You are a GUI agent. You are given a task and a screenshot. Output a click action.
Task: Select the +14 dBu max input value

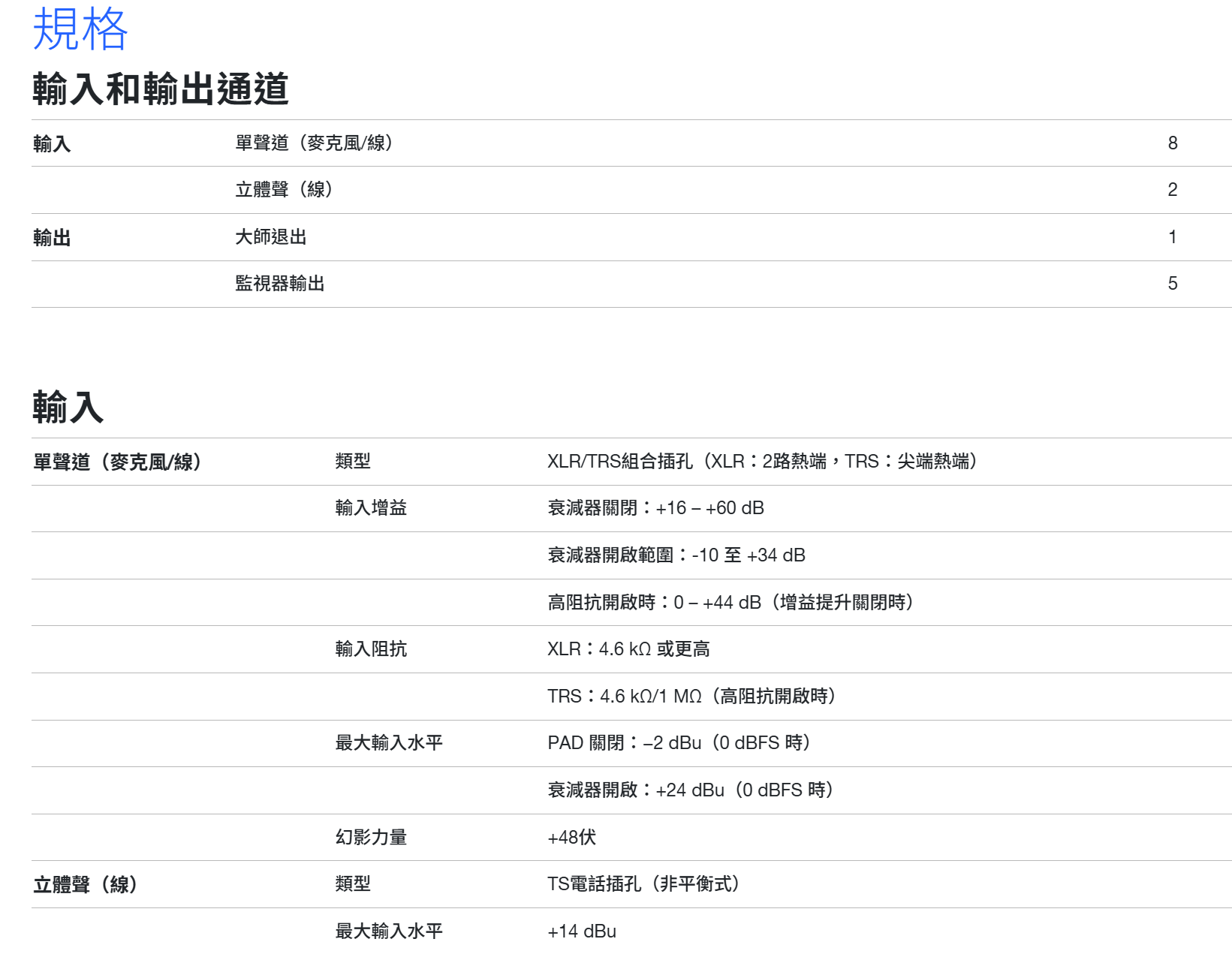582,931
